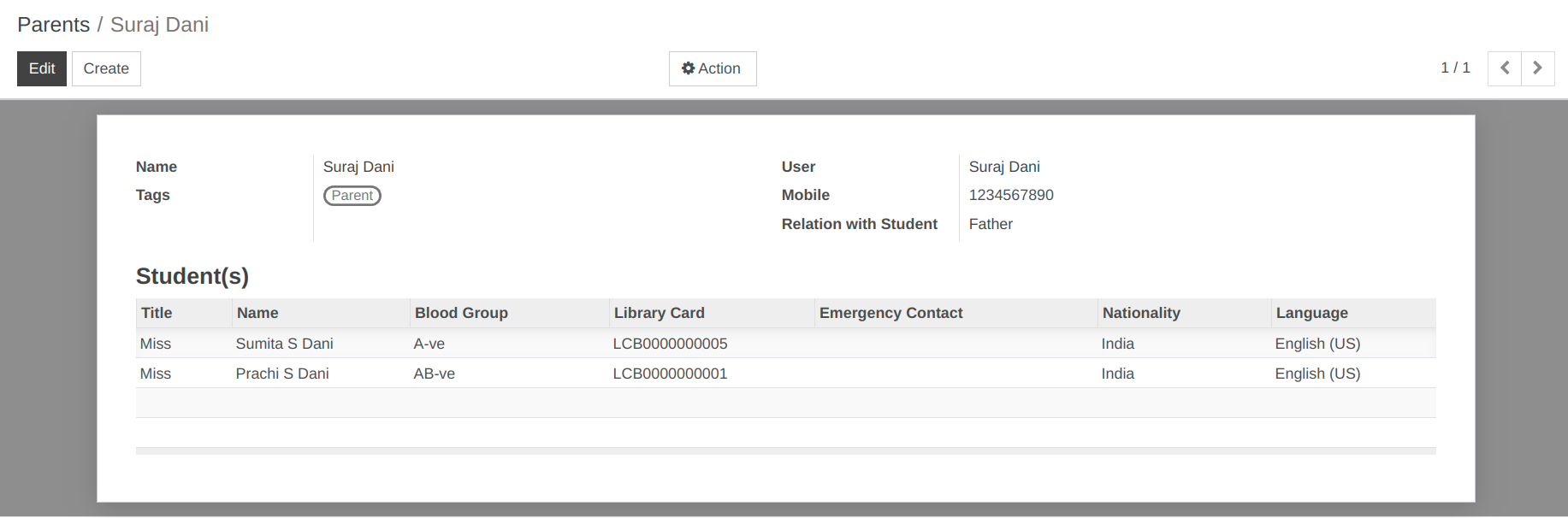
Task: Click the Create button
Action: pyautogui.click(x=106, y=68)
